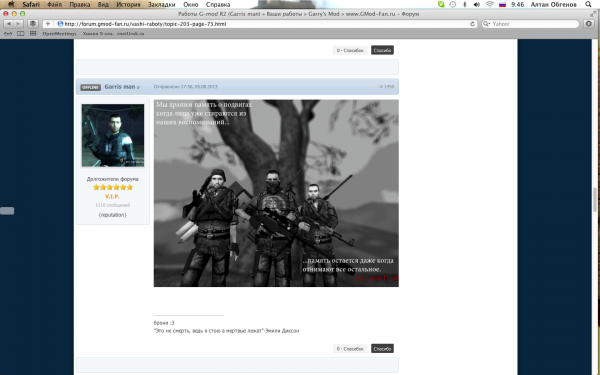Click the iCloud tabs button in toolbar
The height and width of the screenshot is (375, 600).
33,24
